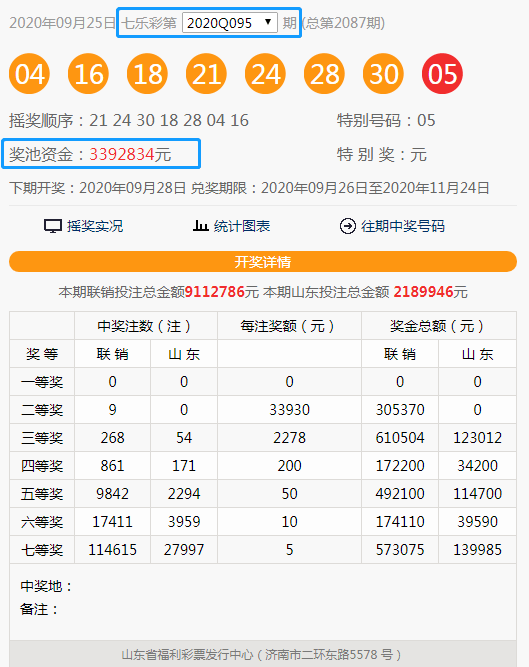The height and width of the screenshot is (667, 529).
Task: Open the 往期中奖号码 link
Action: point(403,226)
